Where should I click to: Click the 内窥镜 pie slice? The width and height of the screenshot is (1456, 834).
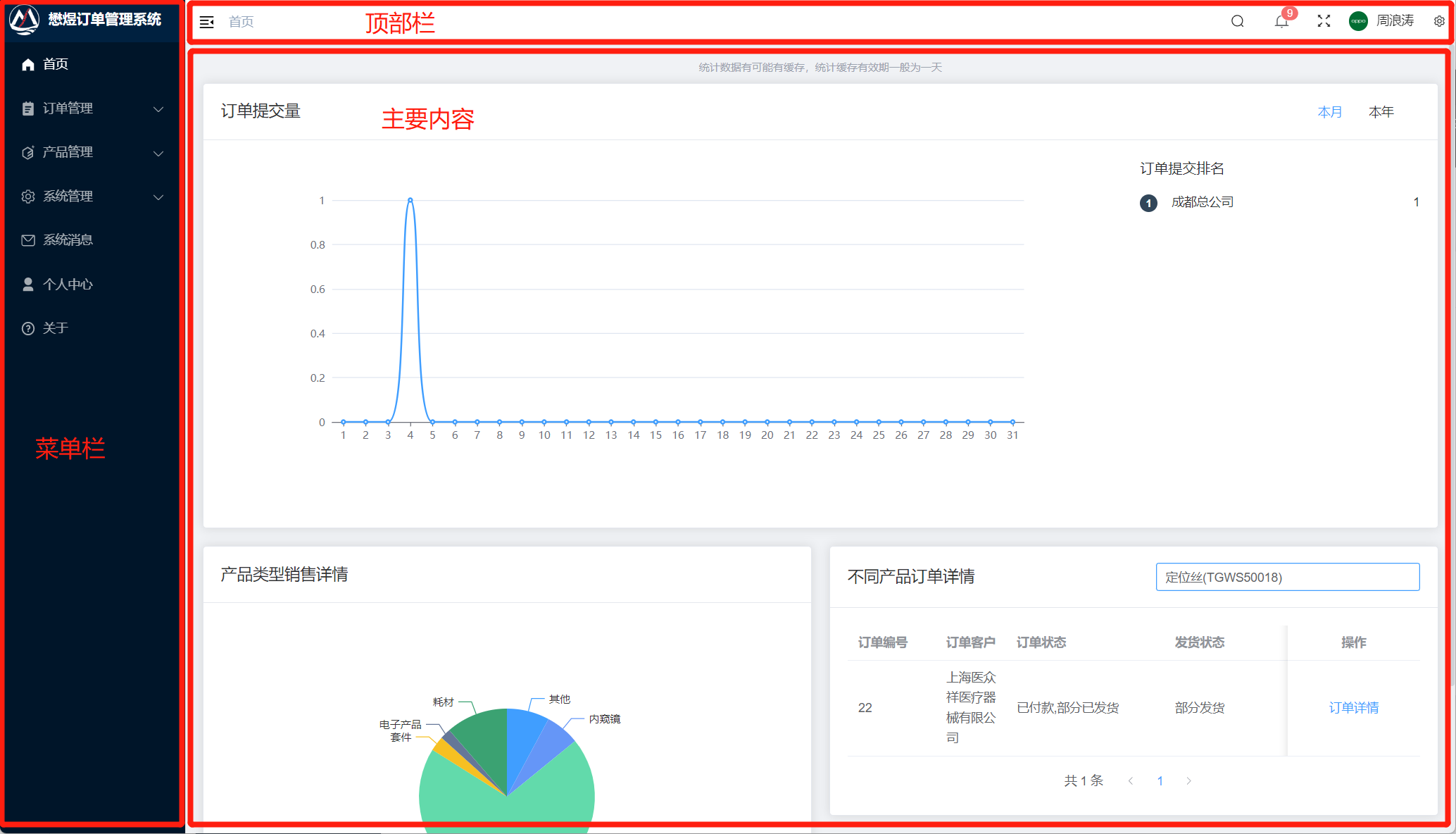click(x=549, y=748)
